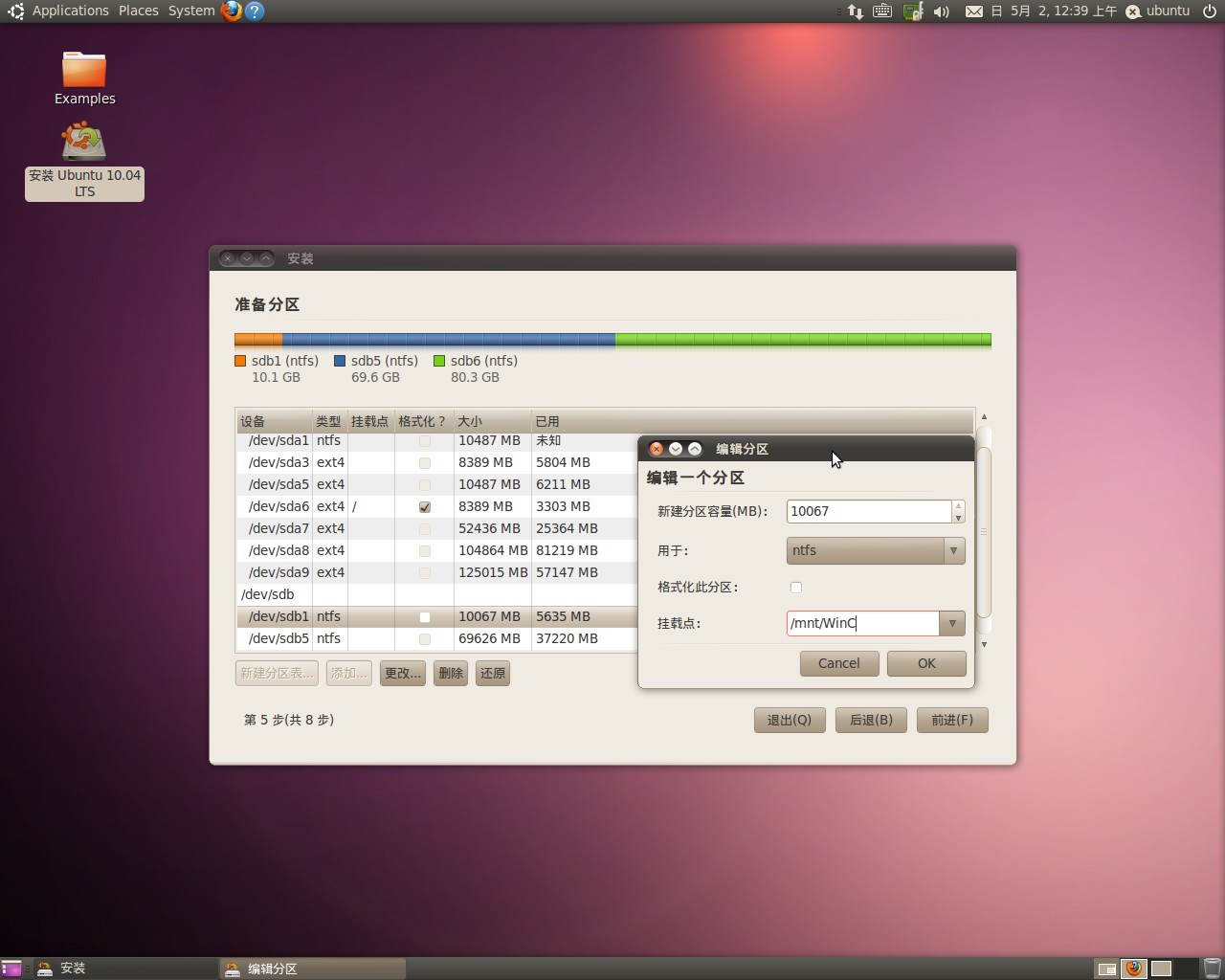
Task: Open the keyboard input method indicator
Action: 882,11
